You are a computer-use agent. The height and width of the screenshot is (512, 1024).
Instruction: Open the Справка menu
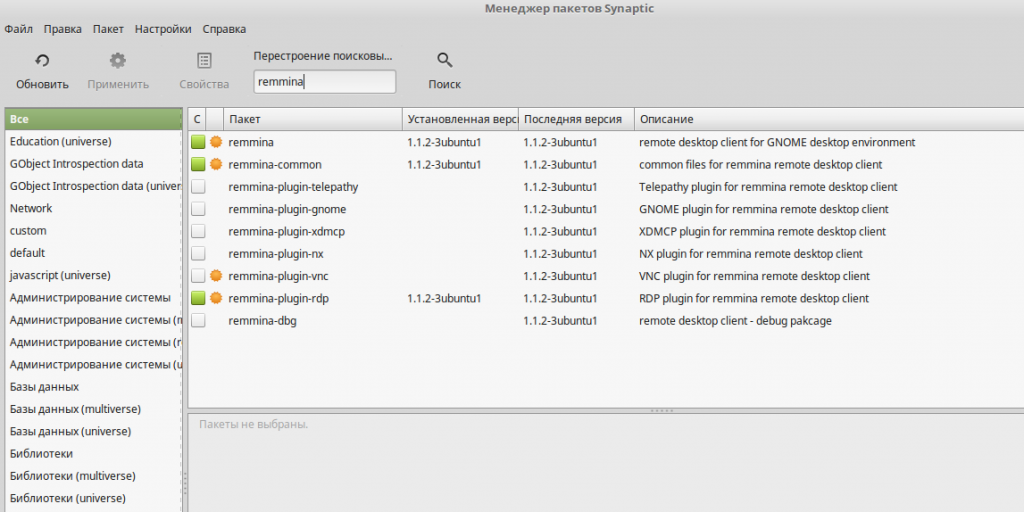(224, 29)
